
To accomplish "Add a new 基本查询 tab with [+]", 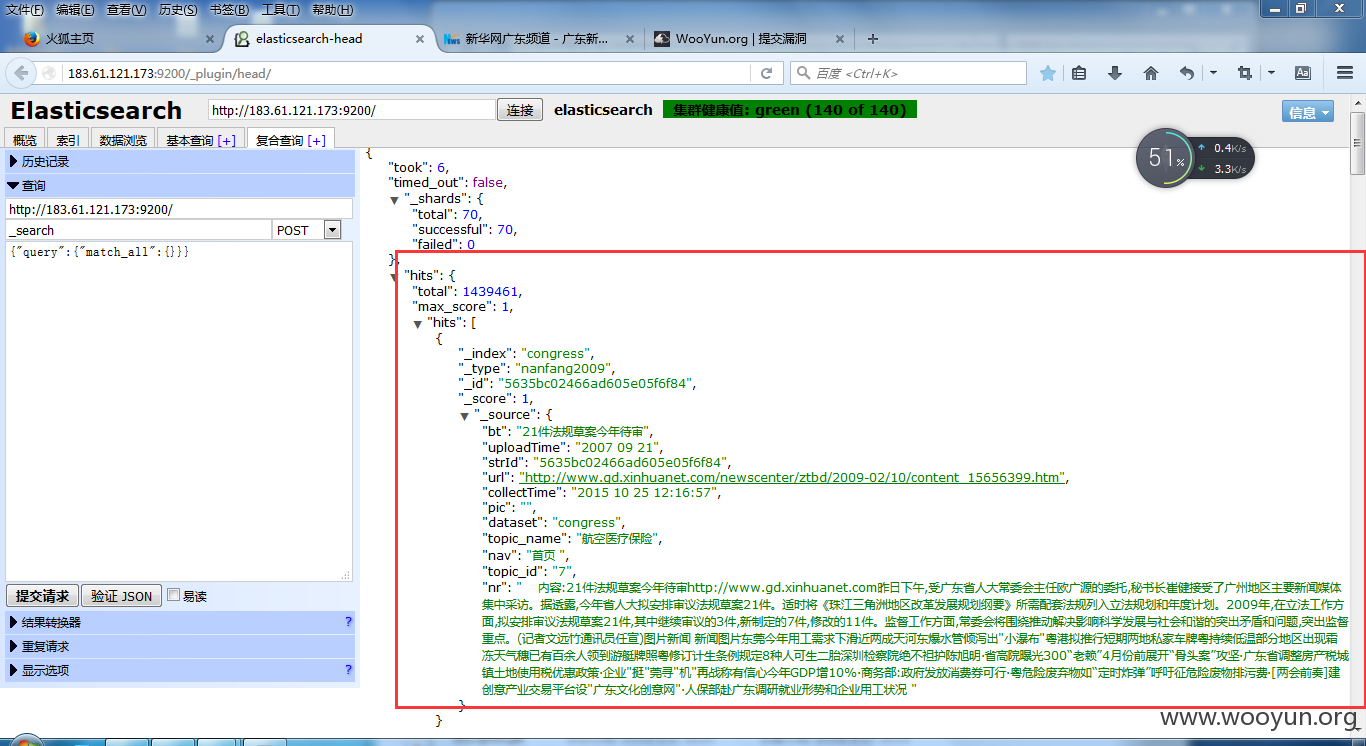I will pyautogui.click(x=226, y=140).
